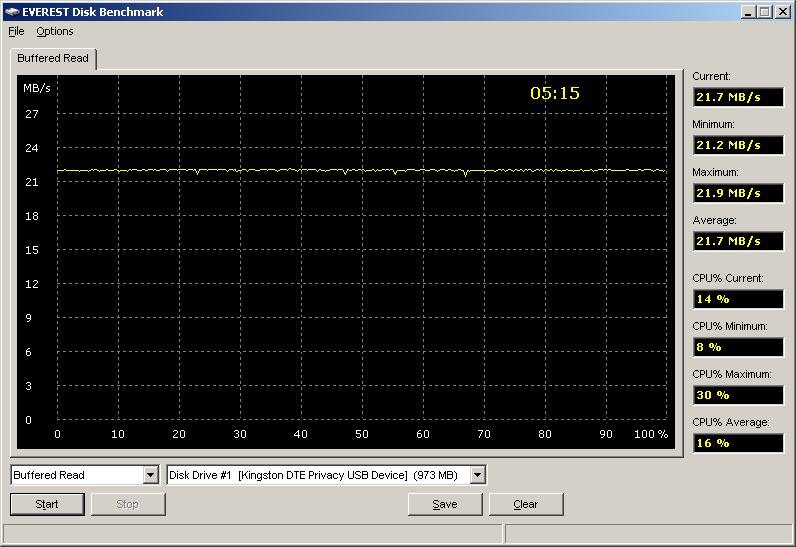This screenshot has width=796, height=547.
Task: Click the Kingston DTE Privacy USB Device text
Action: point(323,475)
